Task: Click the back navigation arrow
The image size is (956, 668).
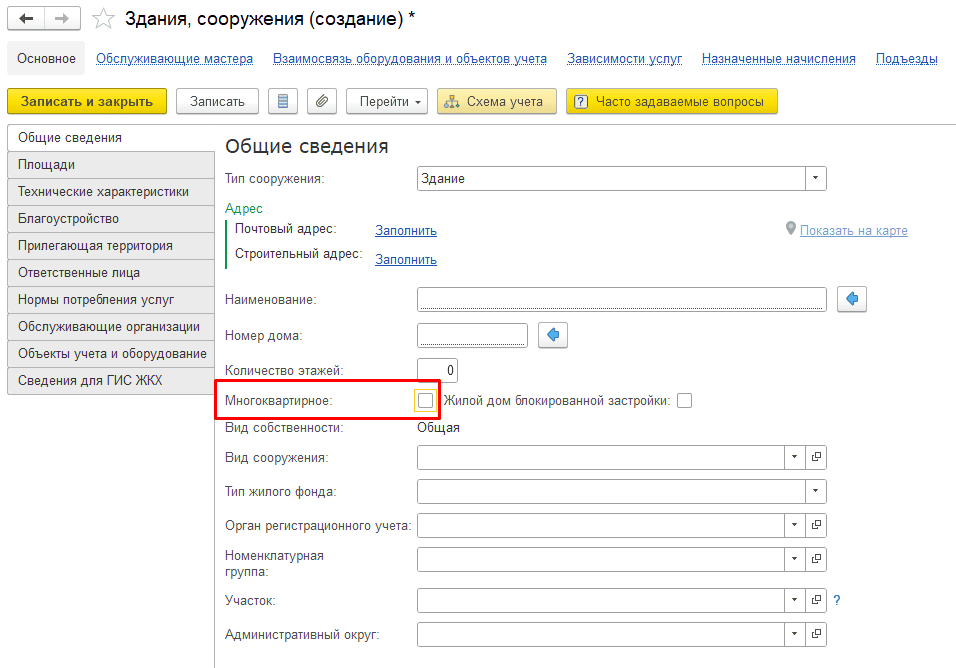Action: [x=26, y=19]
